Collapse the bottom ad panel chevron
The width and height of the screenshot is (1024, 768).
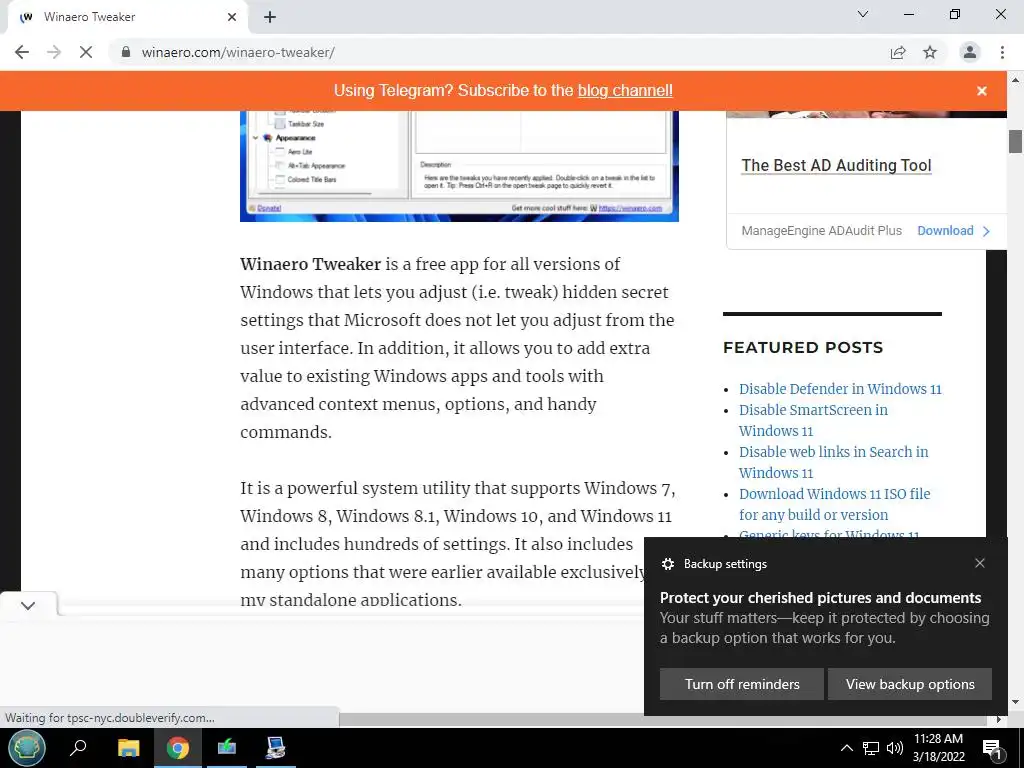[28, 605]
